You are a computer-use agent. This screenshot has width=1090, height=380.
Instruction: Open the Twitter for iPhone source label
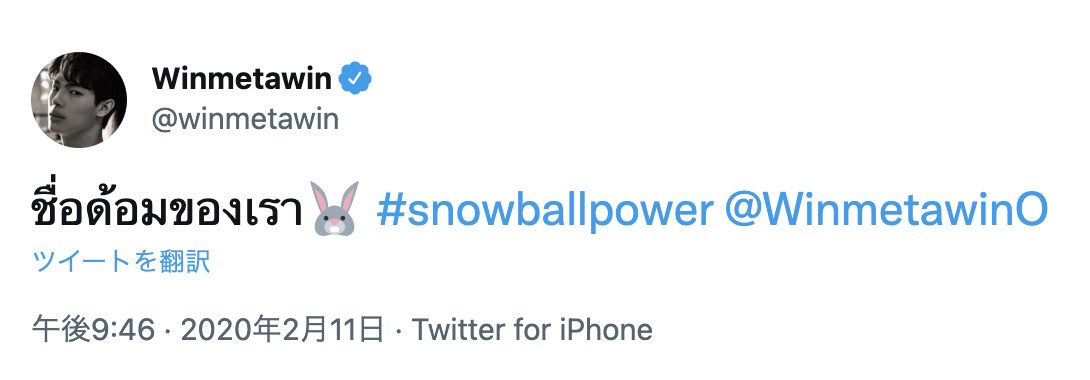pos(532,330)
